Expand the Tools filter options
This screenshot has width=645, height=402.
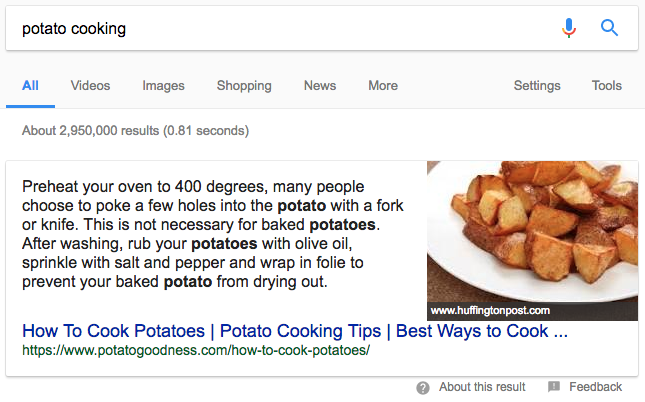pos(607,86)
